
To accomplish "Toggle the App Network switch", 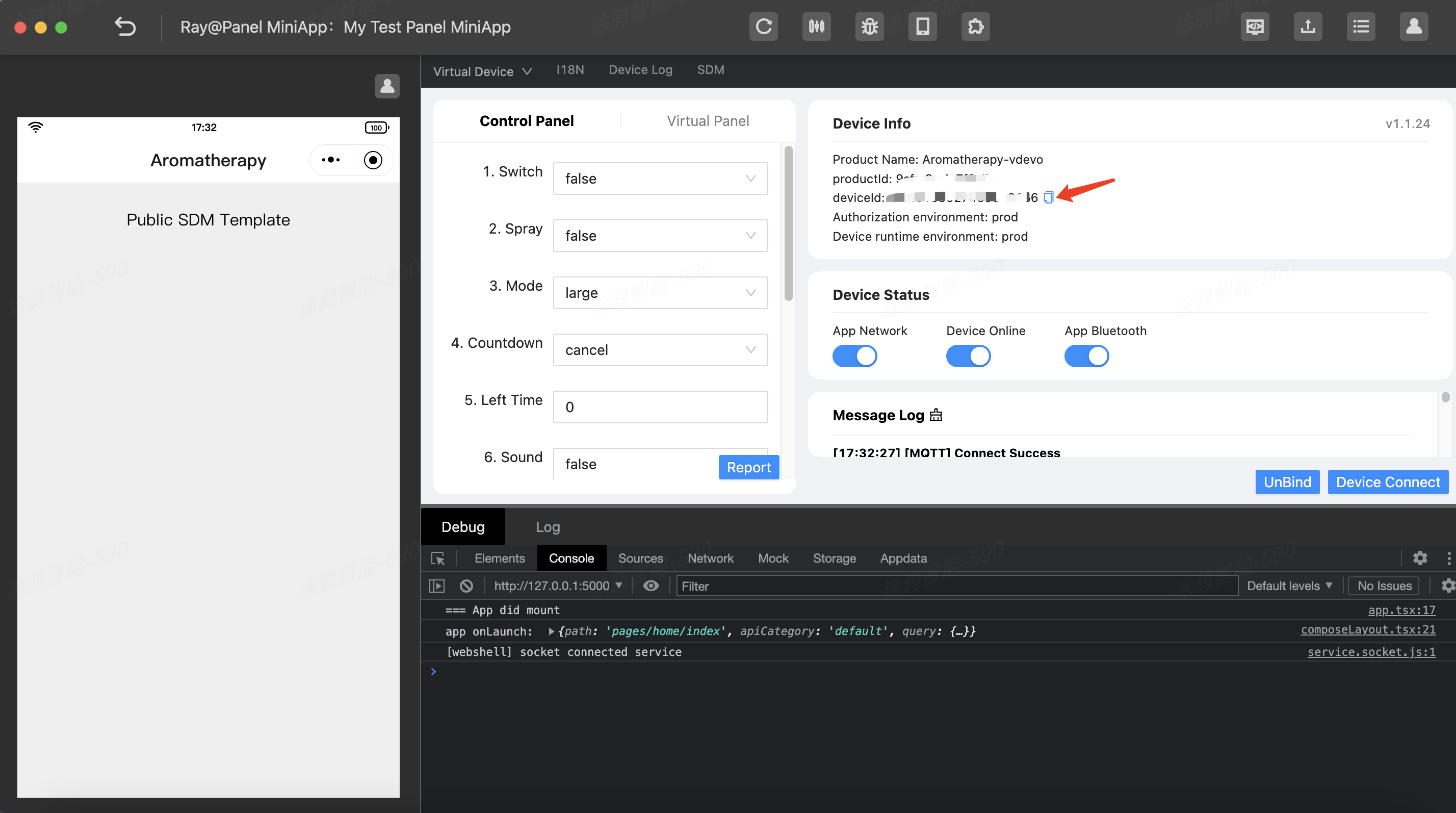I will click(854, 356).
